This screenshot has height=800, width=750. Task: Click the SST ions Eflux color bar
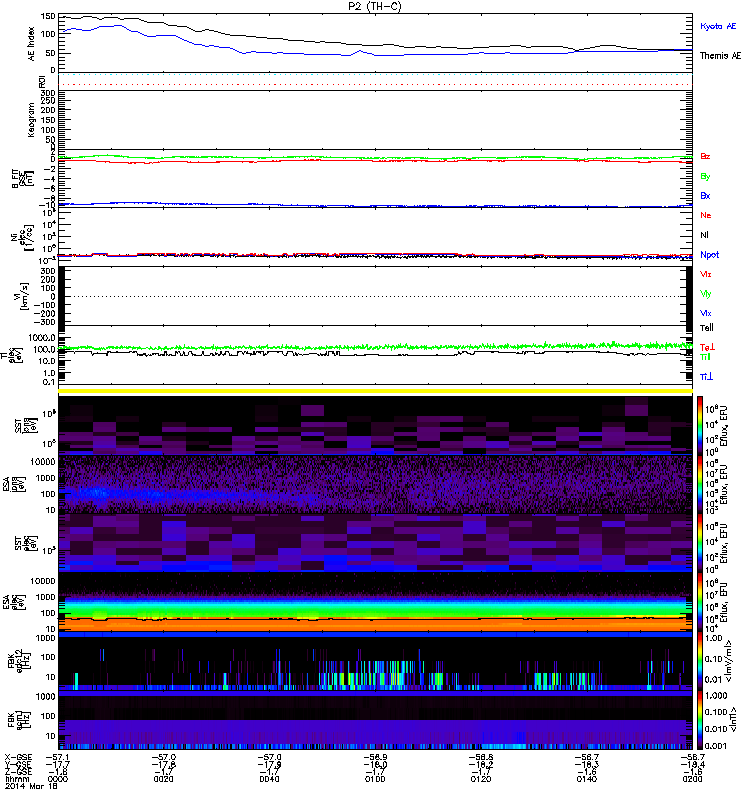[x=701, y=426]
